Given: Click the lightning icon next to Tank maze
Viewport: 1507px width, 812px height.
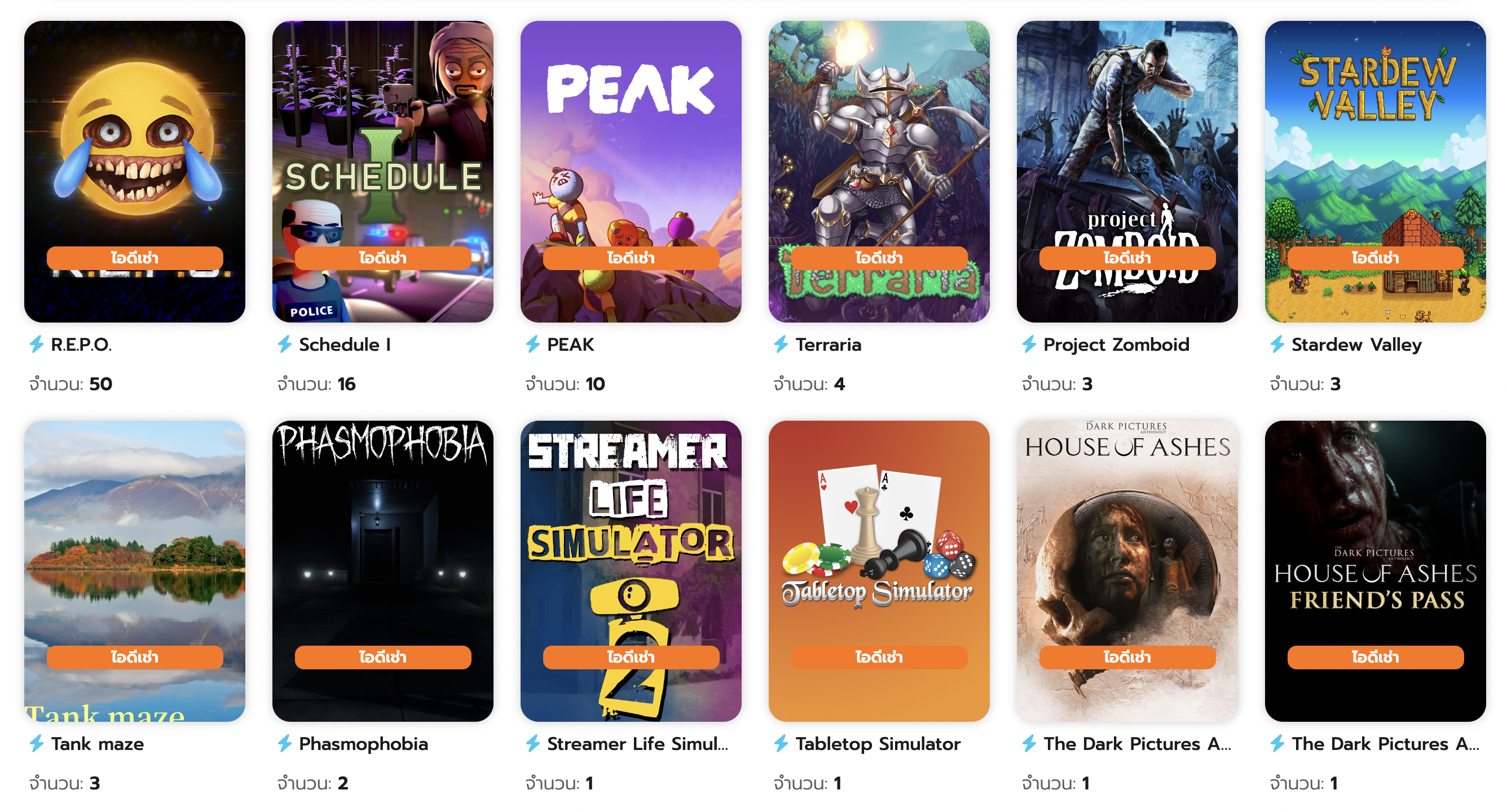Looking at the screenshot, I should 37,744.
